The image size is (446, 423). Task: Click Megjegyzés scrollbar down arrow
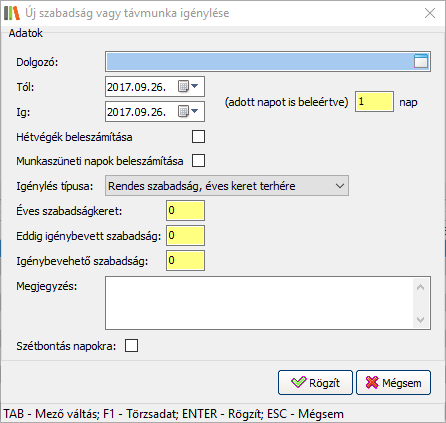(x=421, y=320)
